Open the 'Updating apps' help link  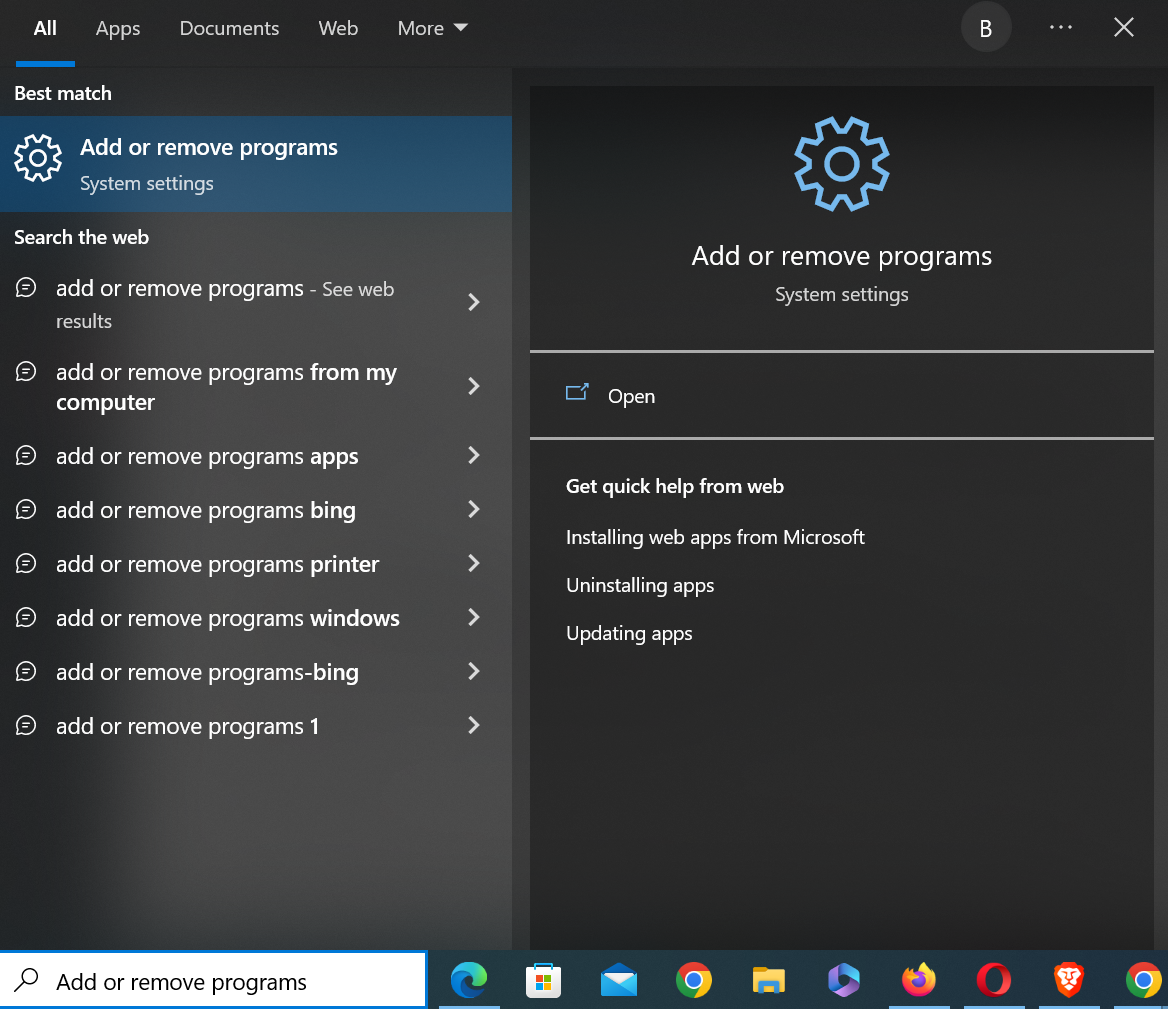click(x=629, y=633)
